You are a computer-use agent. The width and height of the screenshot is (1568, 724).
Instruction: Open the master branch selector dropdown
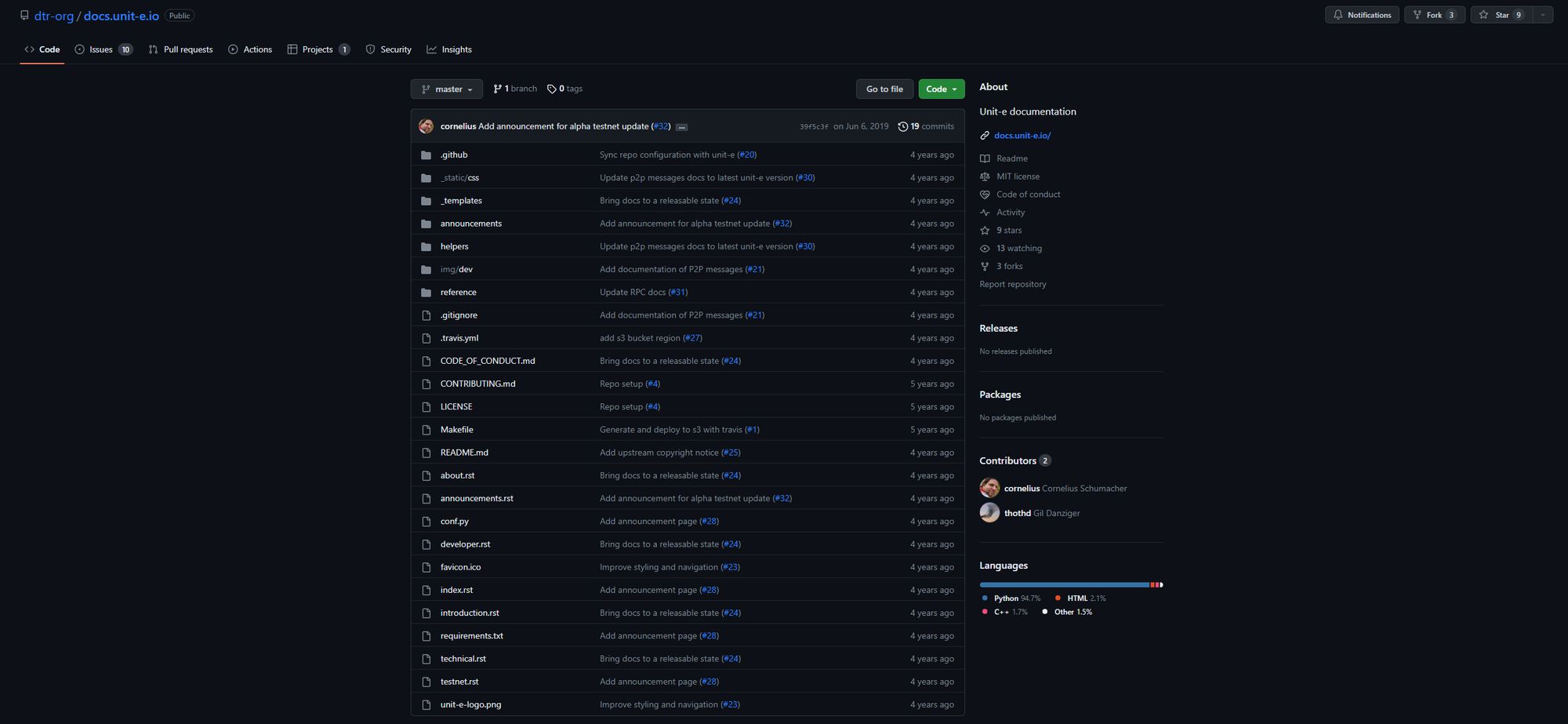point(446,89)
